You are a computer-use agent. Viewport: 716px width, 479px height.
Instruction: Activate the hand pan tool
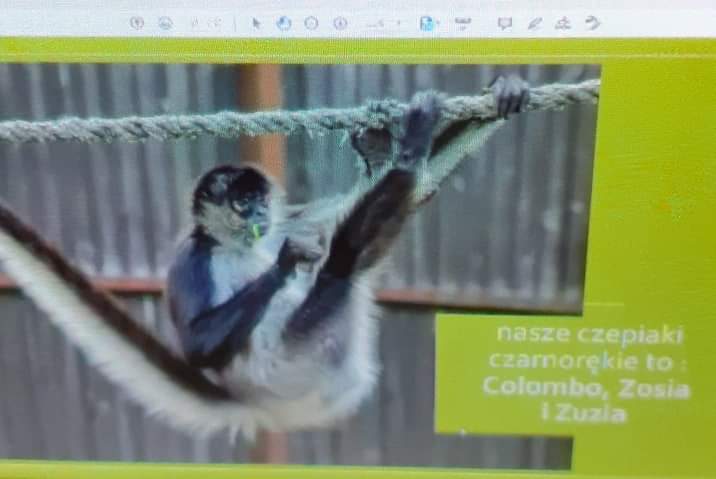[x=284, y=23]
